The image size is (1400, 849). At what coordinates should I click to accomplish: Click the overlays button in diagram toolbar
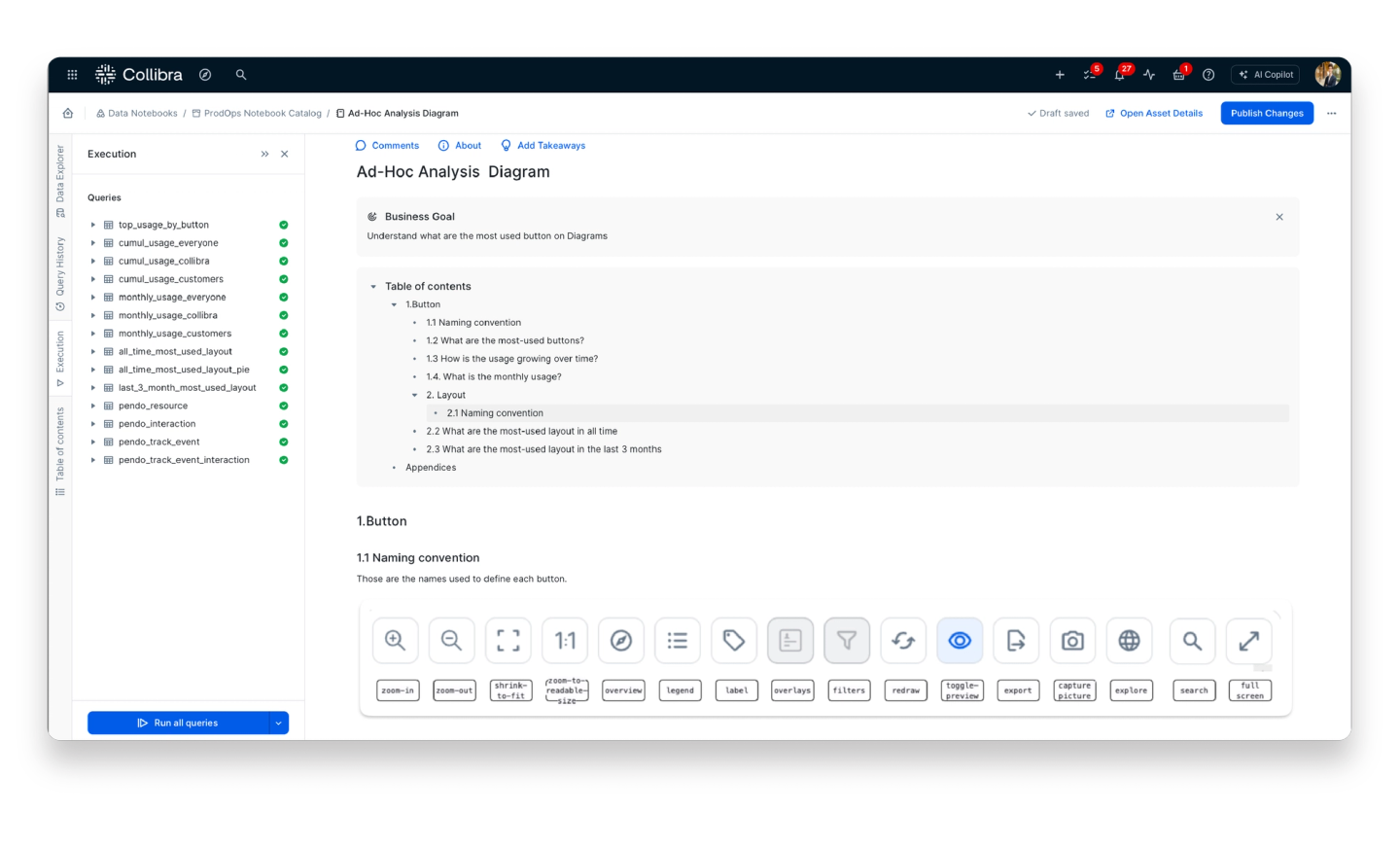(x=790, y=641)
